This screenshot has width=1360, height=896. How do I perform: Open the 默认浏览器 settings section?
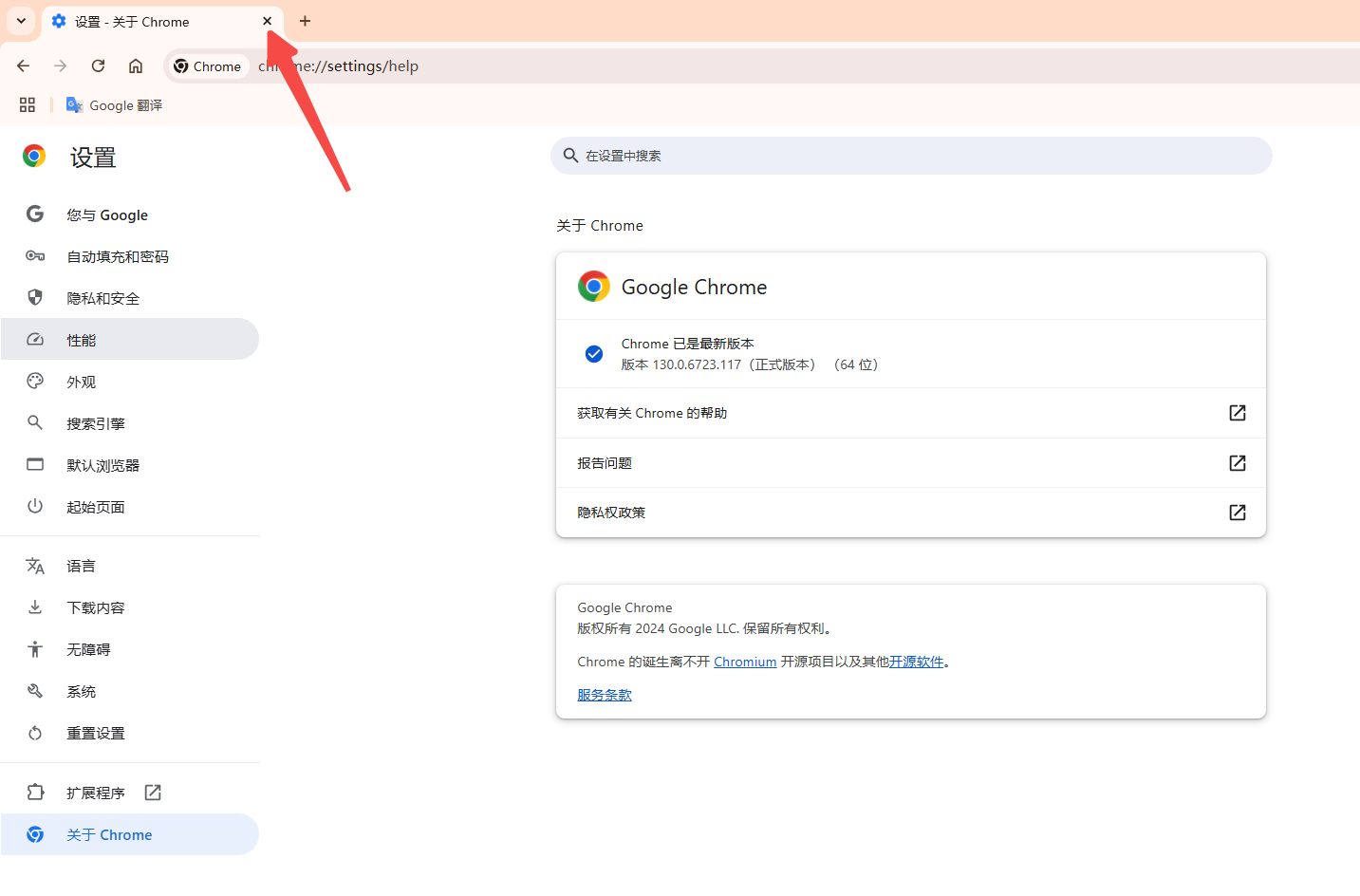[x=130, y=466]
